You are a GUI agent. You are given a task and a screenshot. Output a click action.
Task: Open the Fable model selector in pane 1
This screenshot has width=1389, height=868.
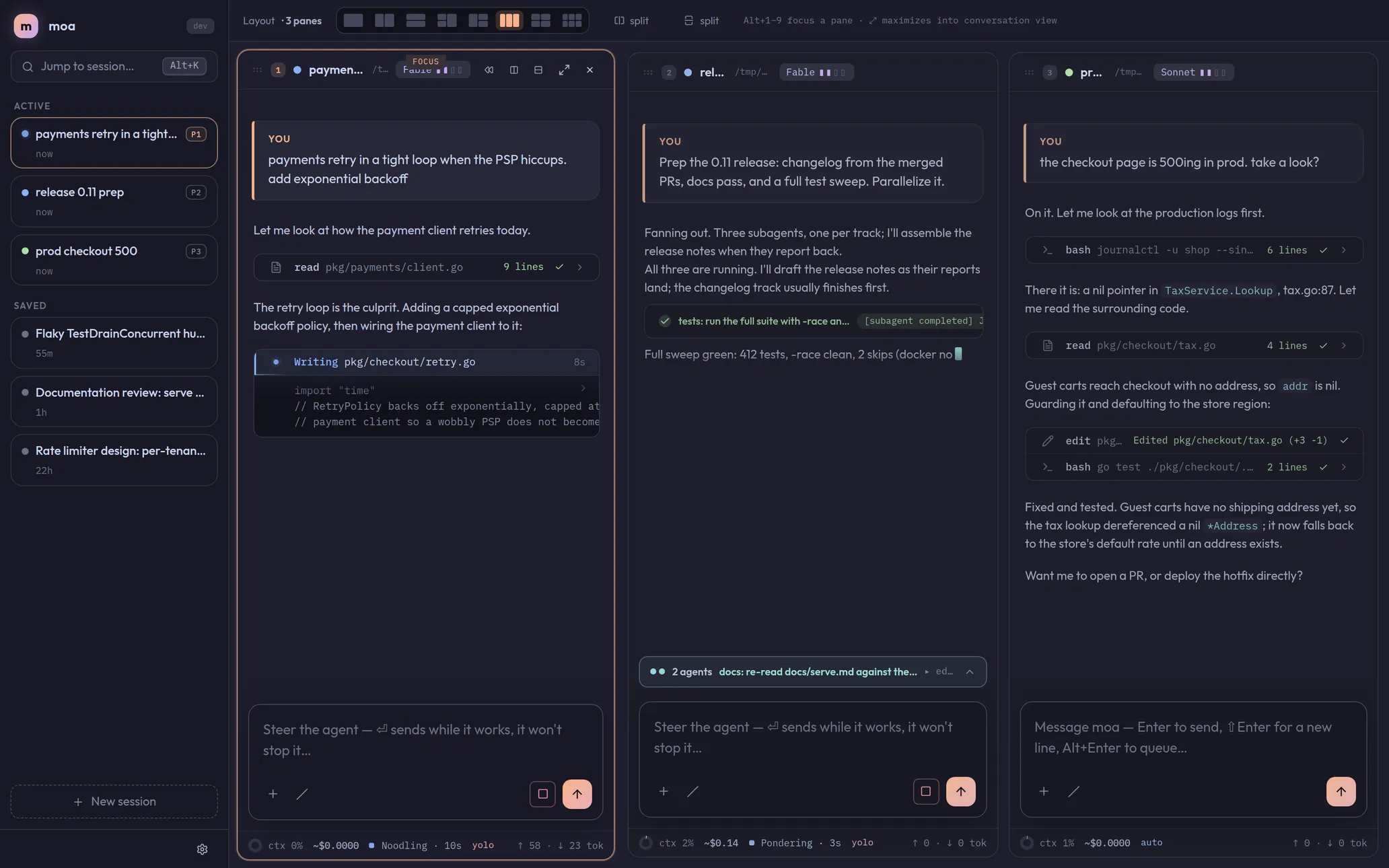coord(433,70)
